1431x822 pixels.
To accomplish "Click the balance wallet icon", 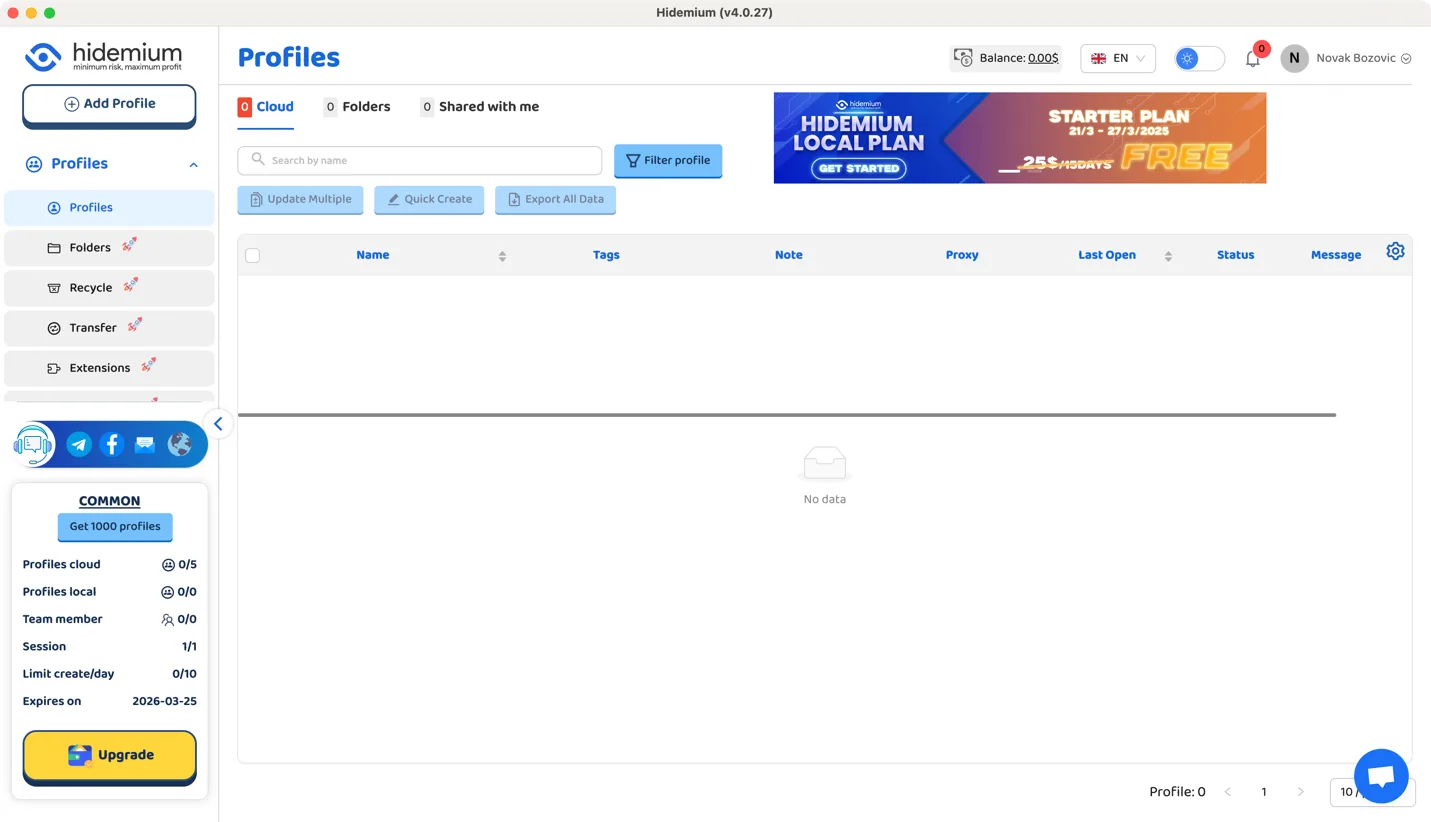I will (x=963, y=58).
